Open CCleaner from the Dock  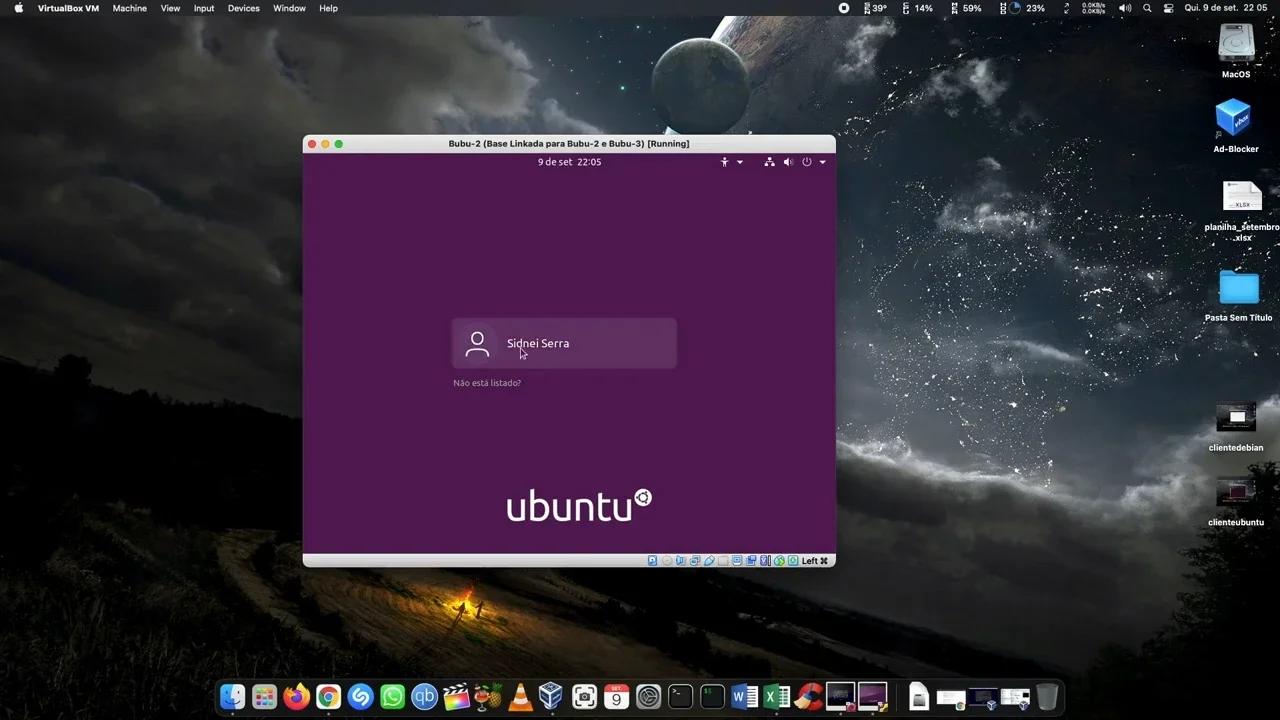809,696
